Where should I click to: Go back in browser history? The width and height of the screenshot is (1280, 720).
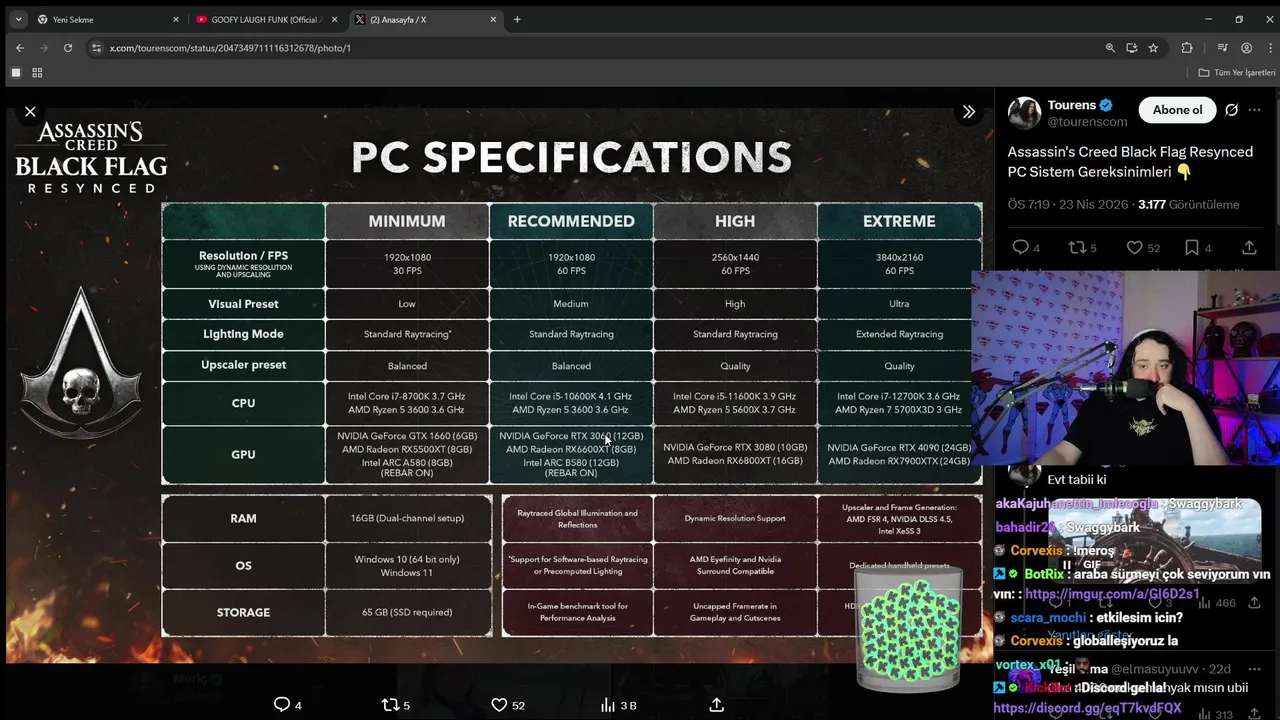coord(20,47)
